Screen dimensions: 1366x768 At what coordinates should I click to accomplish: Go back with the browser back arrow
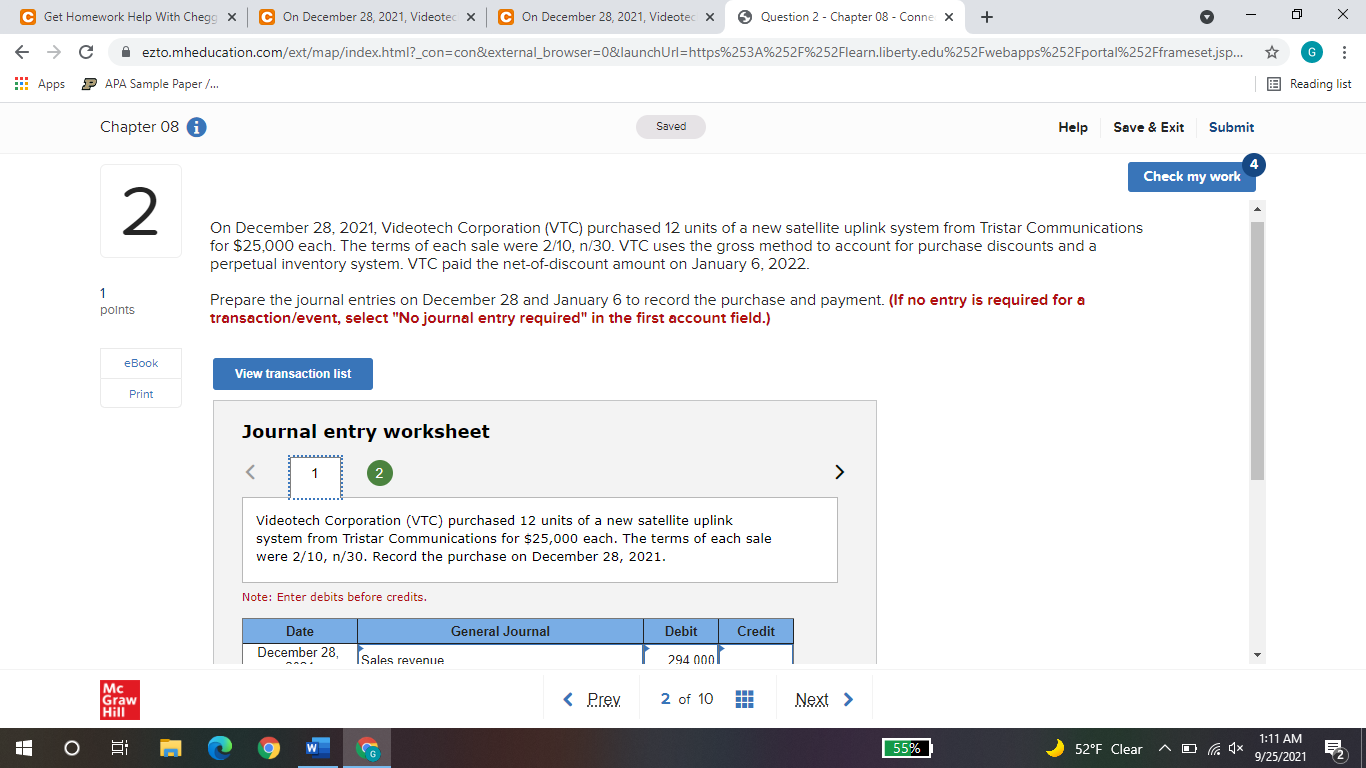[x=24, y=52]
